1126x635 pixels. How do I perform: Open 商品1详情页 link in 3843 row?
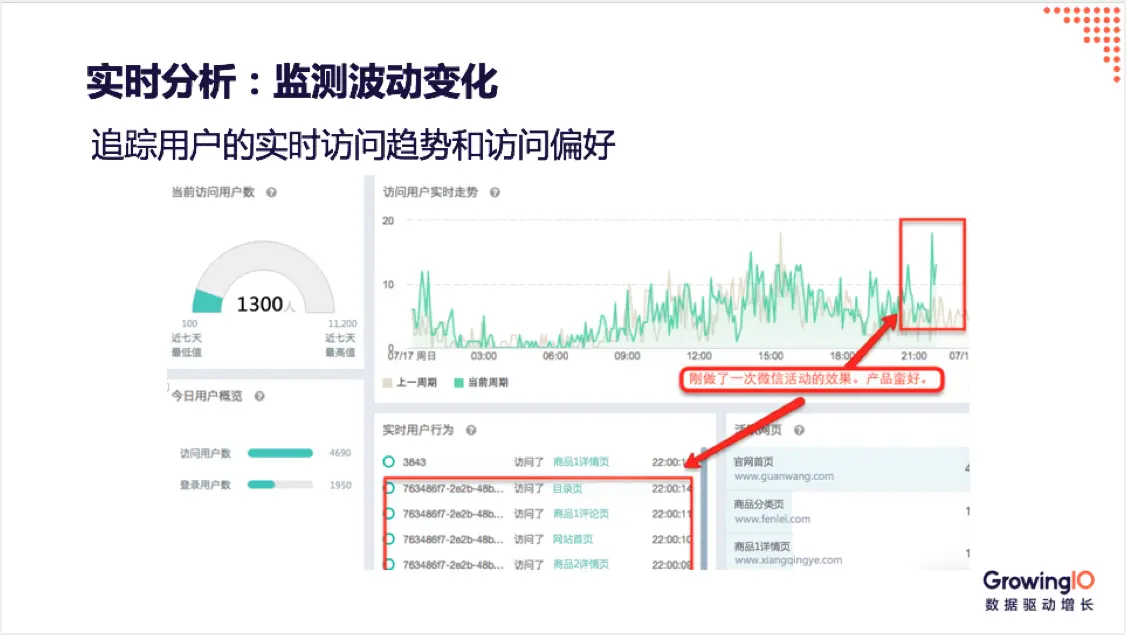[581, 462]
